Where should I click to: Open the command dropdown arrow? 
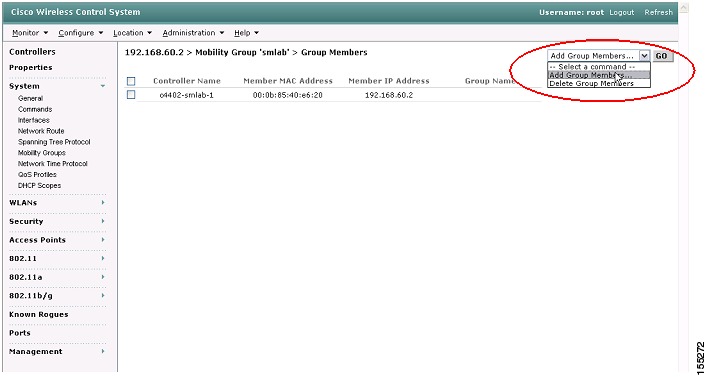point(644,56)
